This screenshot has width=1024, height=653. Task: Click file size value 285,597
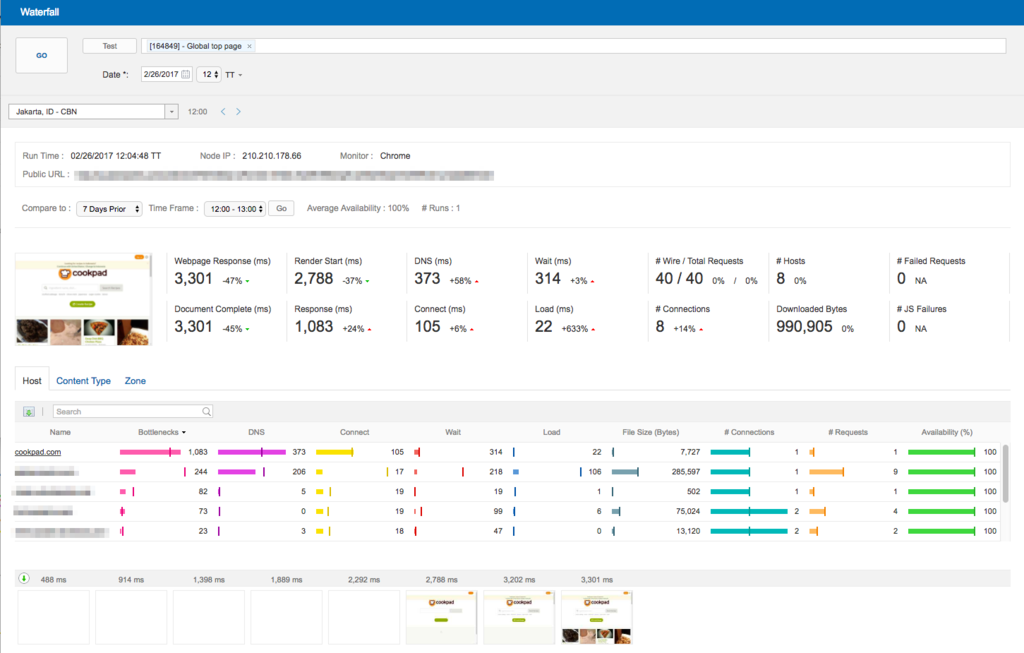pos(686,471)
